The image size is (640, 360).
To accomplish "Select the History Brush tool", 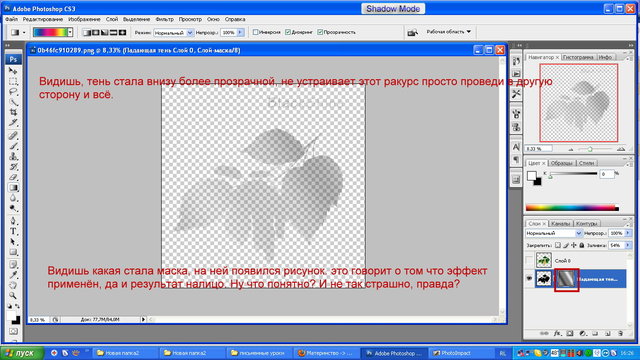I will coord(13,167).
